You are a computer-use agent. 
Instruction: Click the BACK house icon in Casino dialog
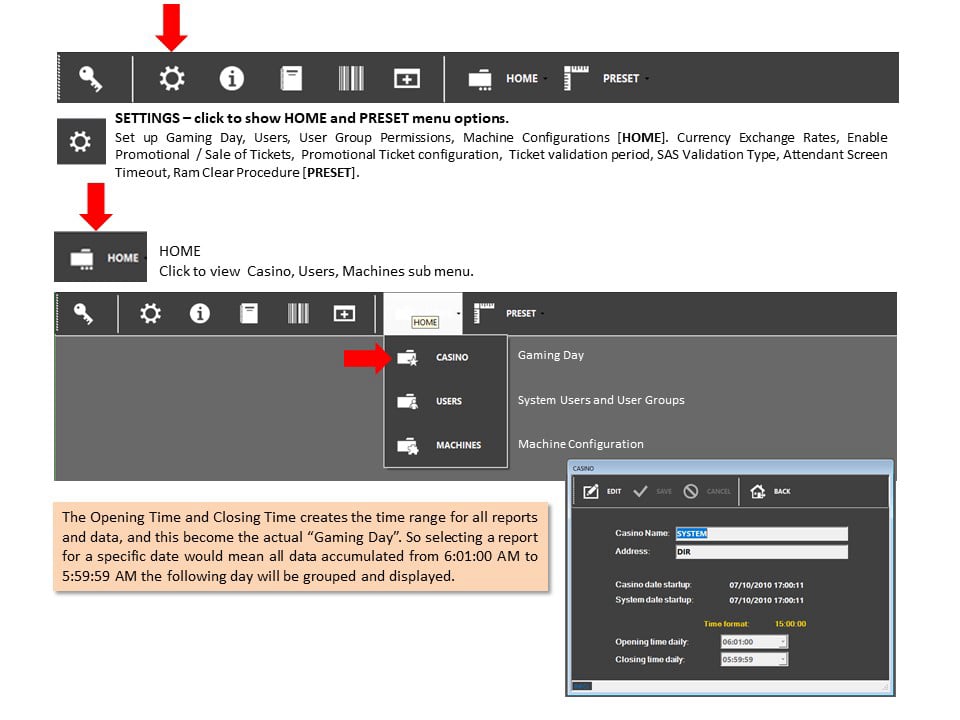[758, 491]
